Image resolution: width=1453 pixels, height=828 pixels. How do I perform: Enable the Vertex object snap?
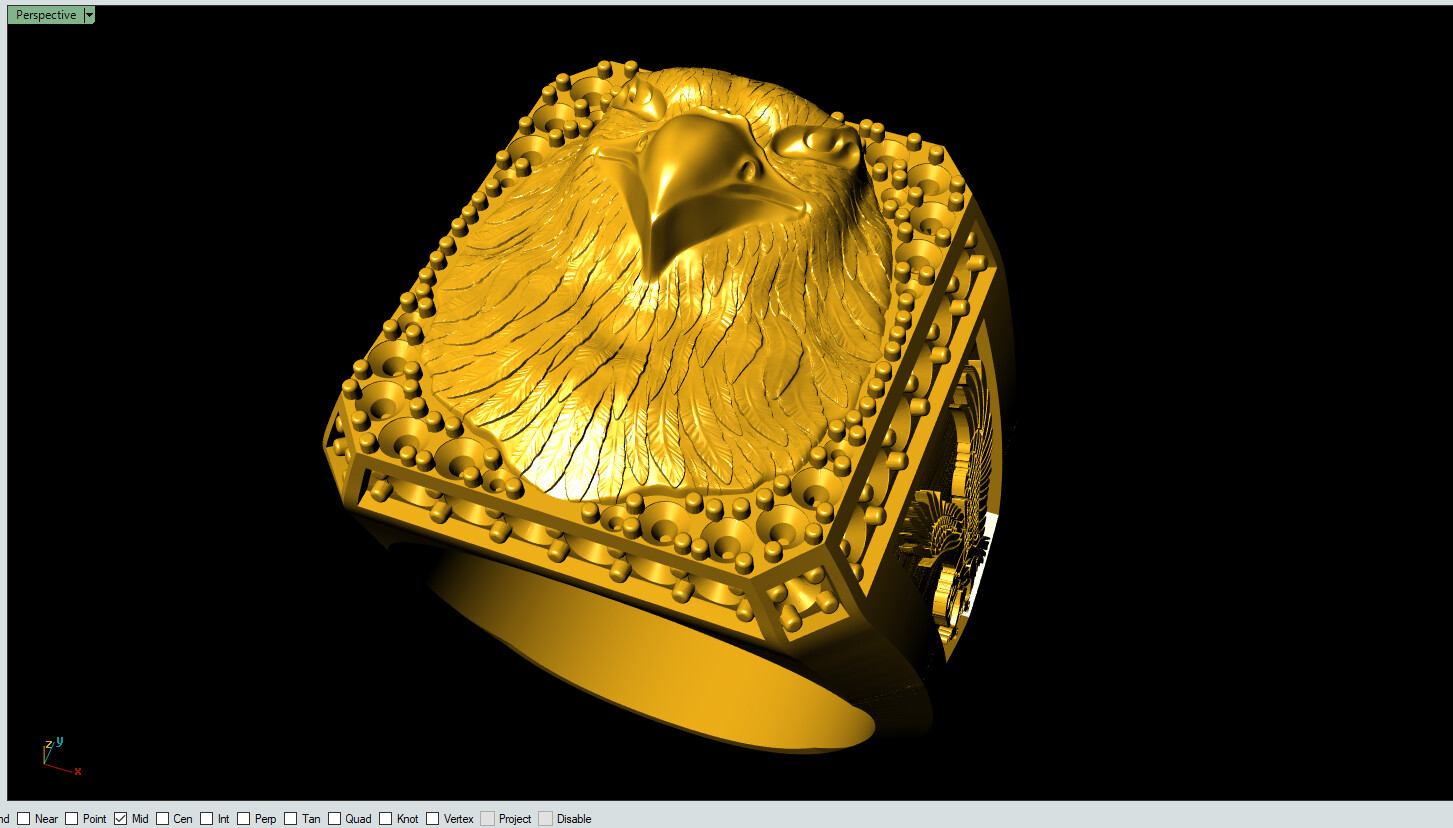pyautogui.click(x=433, y=818)
